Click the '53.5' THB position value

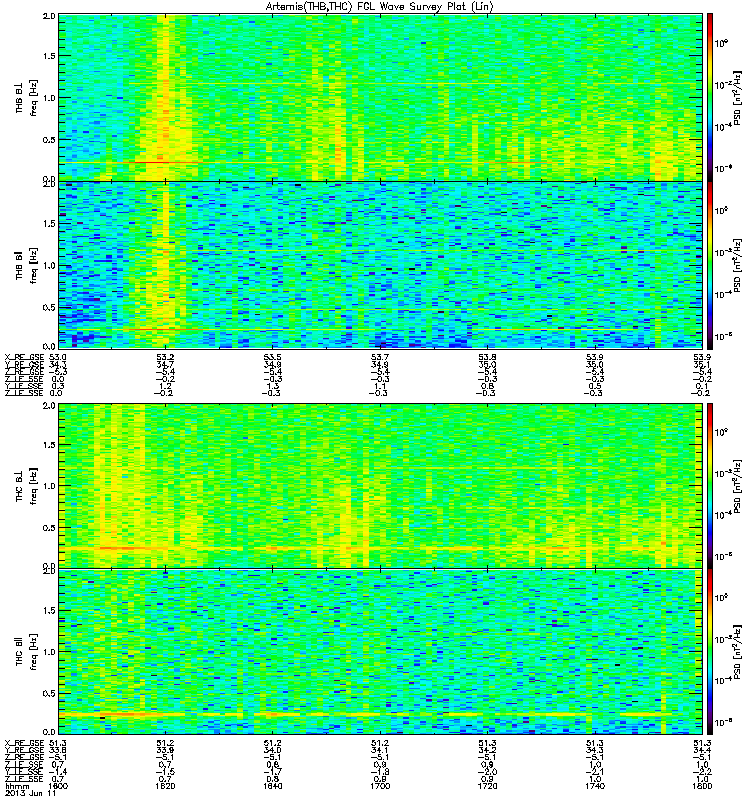click(x=272, y=357)
